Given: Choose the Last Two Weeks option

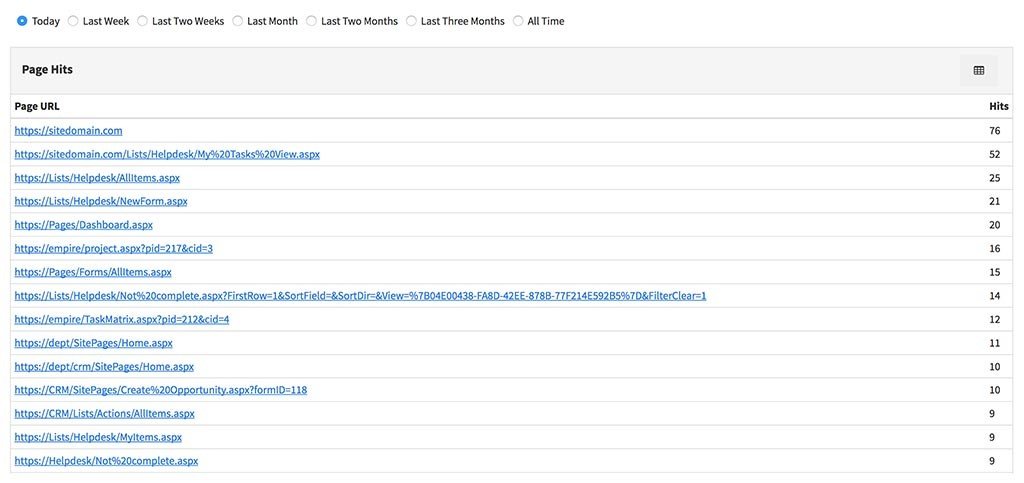Looking at the screenshot, I should click(142, 21).
